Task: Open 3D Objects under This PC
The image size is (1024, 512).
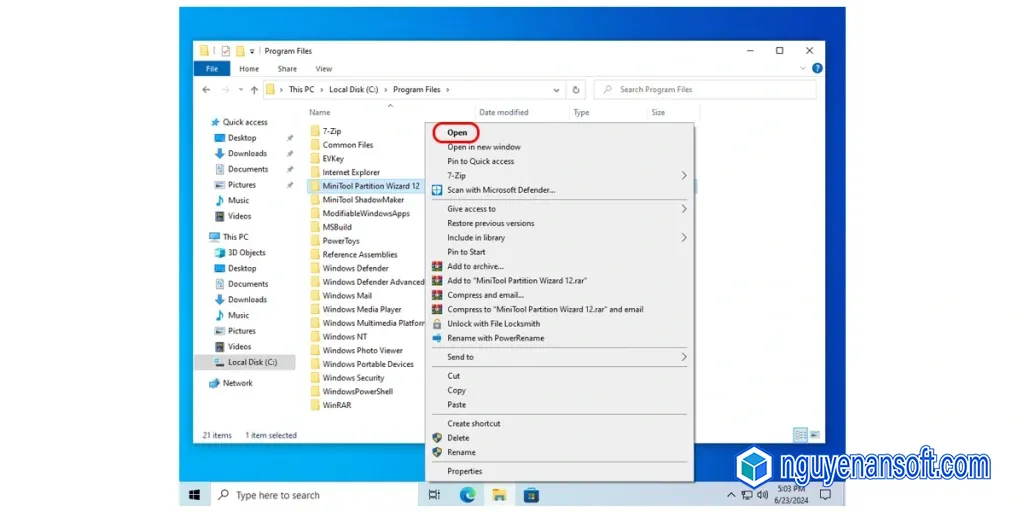Action: [246, 253]
